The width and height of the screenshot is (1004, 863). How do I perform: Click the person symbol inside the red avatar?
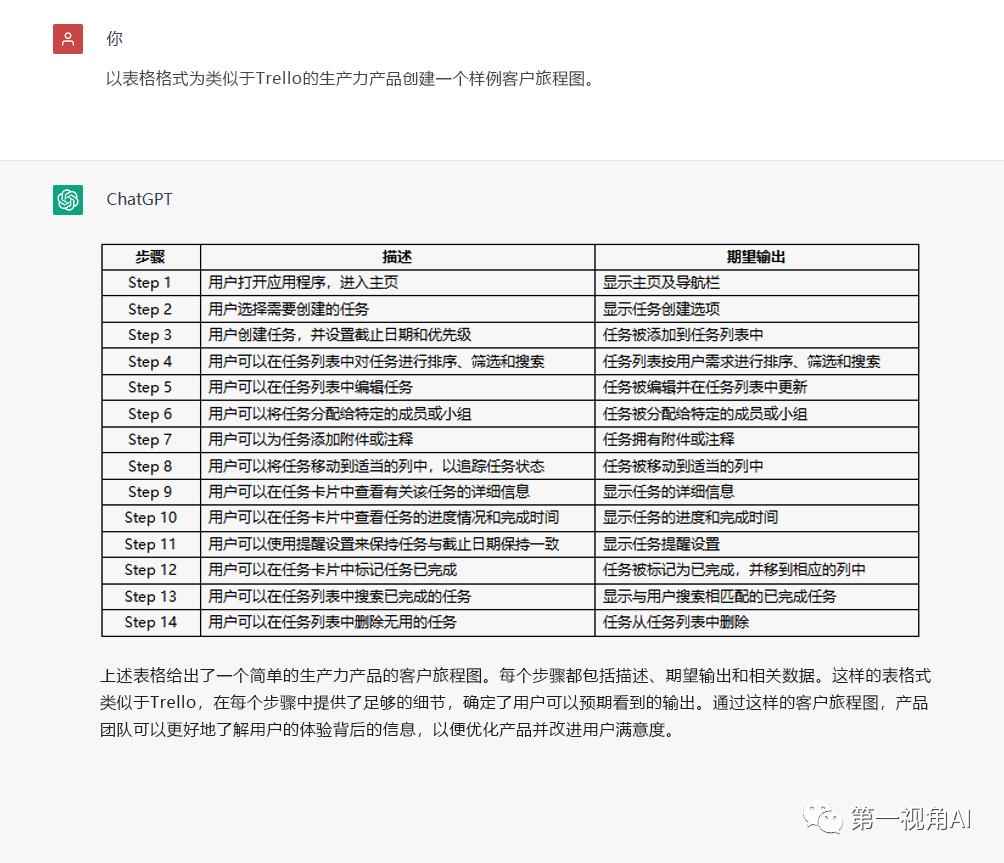click(67, 38)
